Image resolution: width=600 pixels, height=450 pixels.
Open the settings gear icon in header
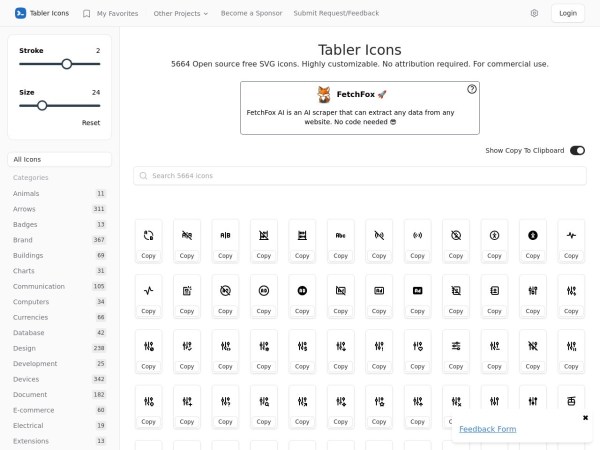(534, 14)
